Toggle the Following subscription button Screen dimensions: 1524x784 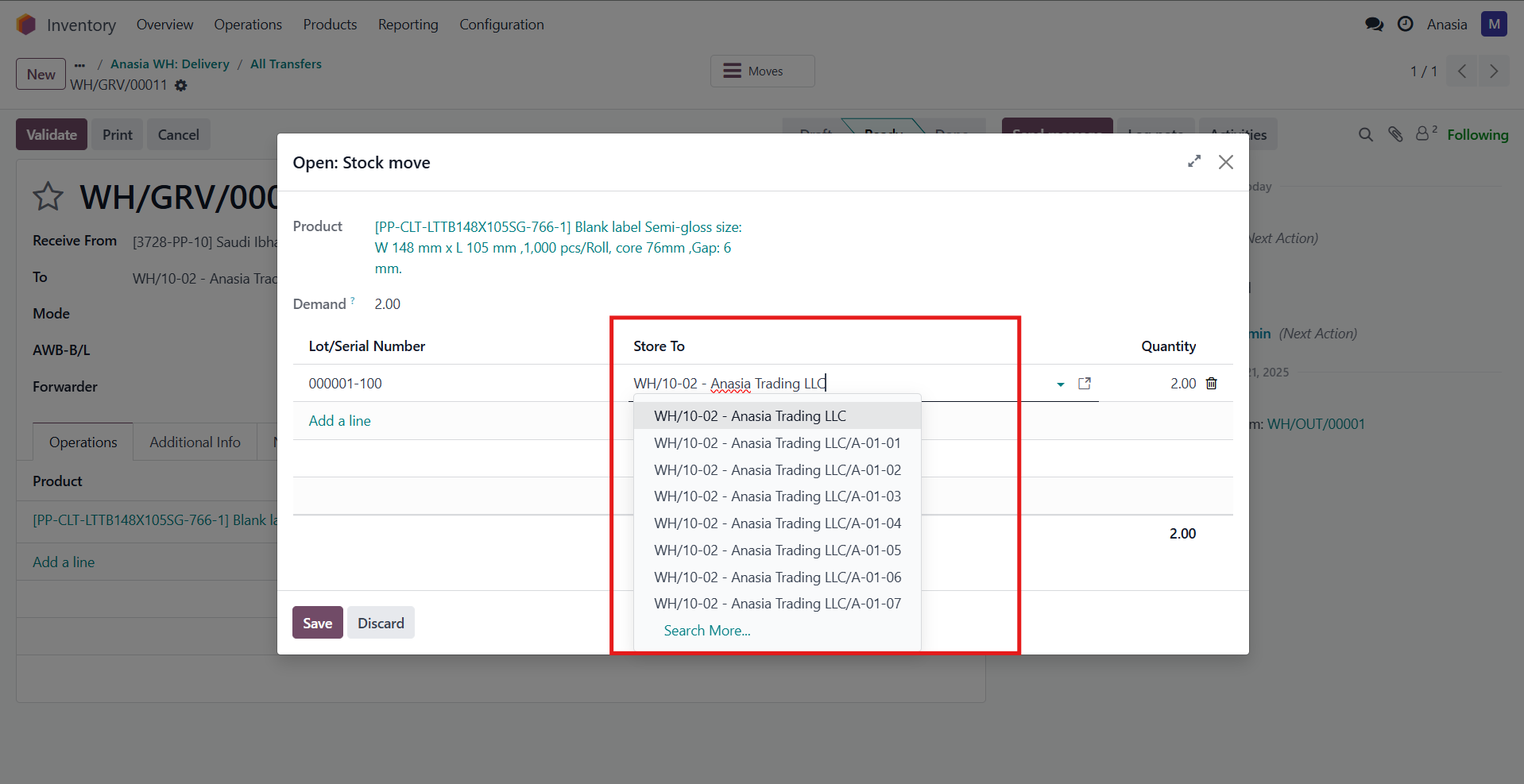[1477, 135]
